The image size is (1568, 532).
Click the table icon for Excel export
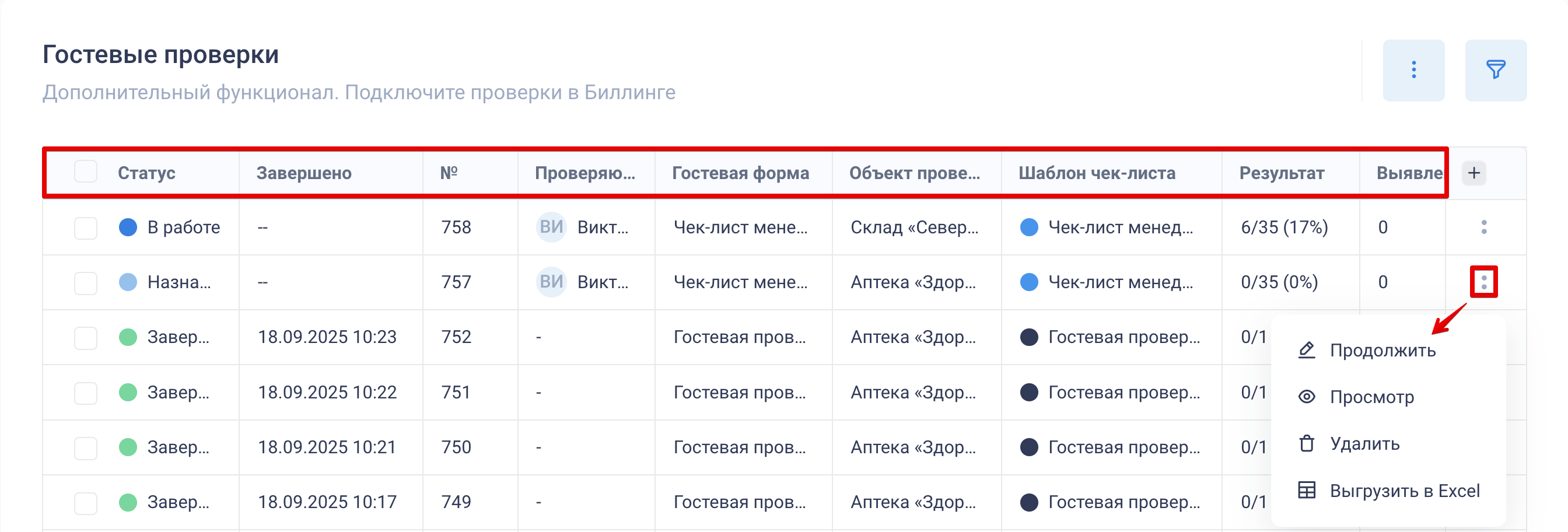1306,490
